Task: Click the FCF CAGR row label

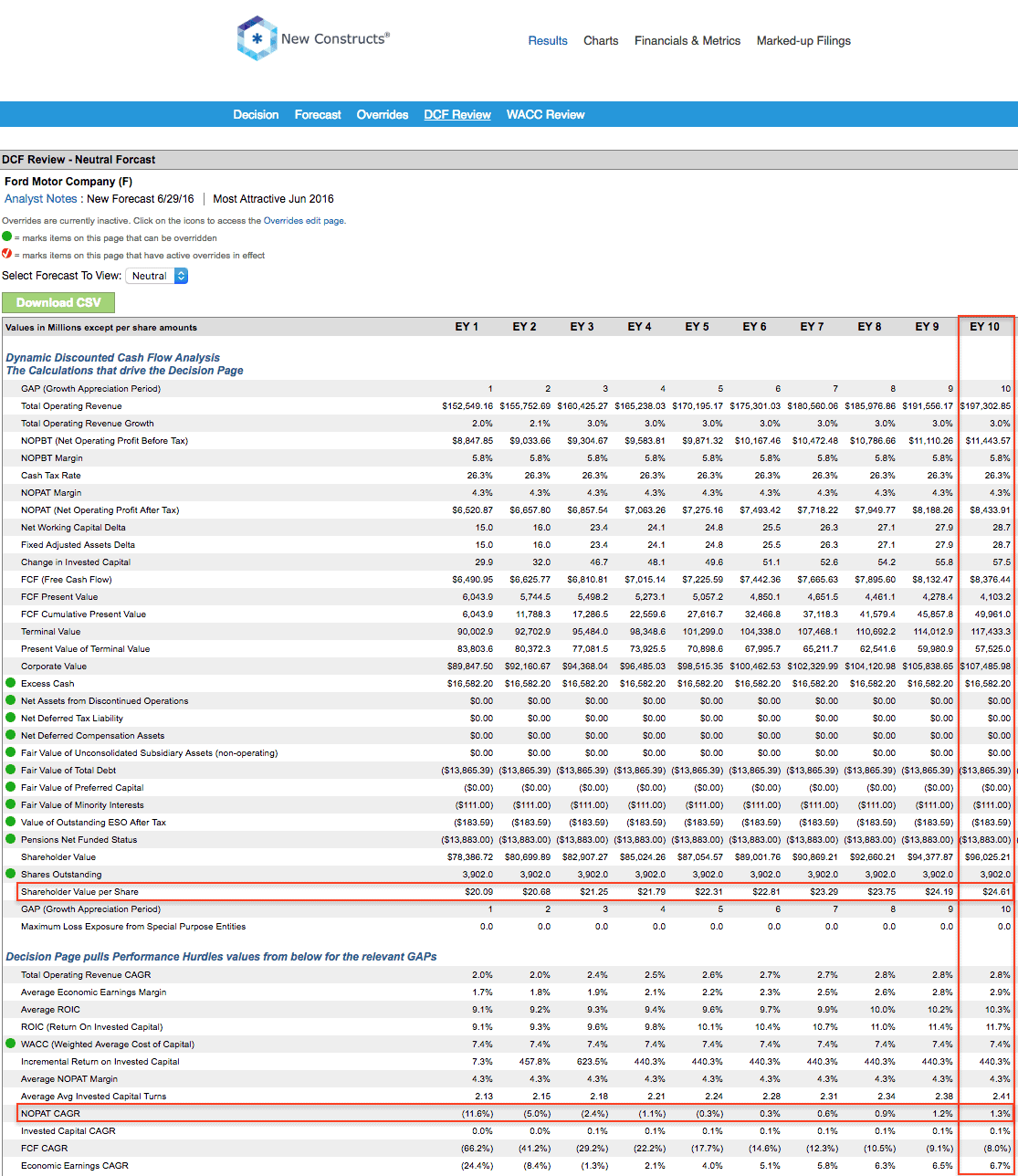Action: point(44,1148)
